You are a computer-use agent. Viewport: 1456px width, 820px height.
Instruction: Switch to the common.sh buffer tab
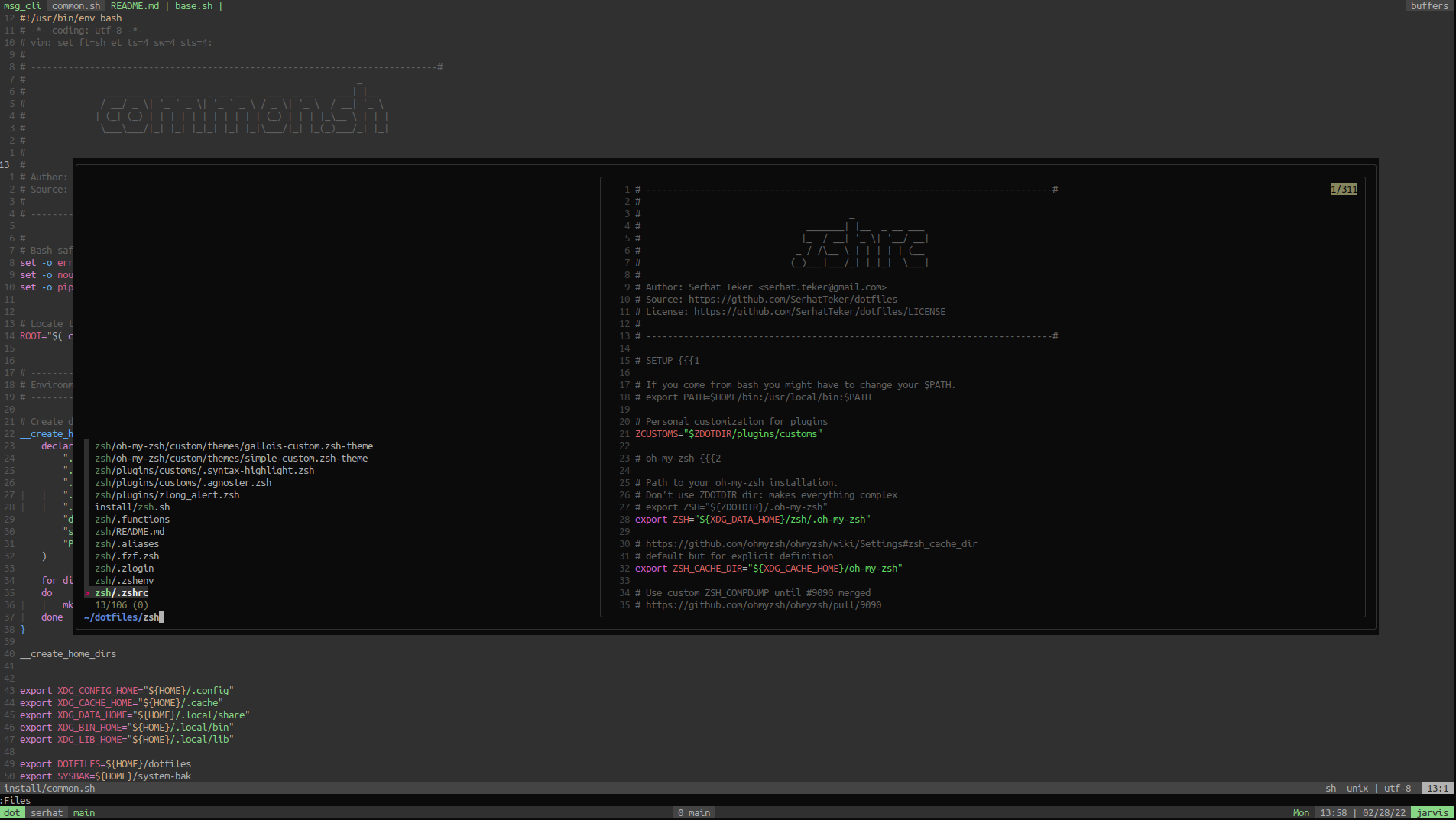(76, 5)
